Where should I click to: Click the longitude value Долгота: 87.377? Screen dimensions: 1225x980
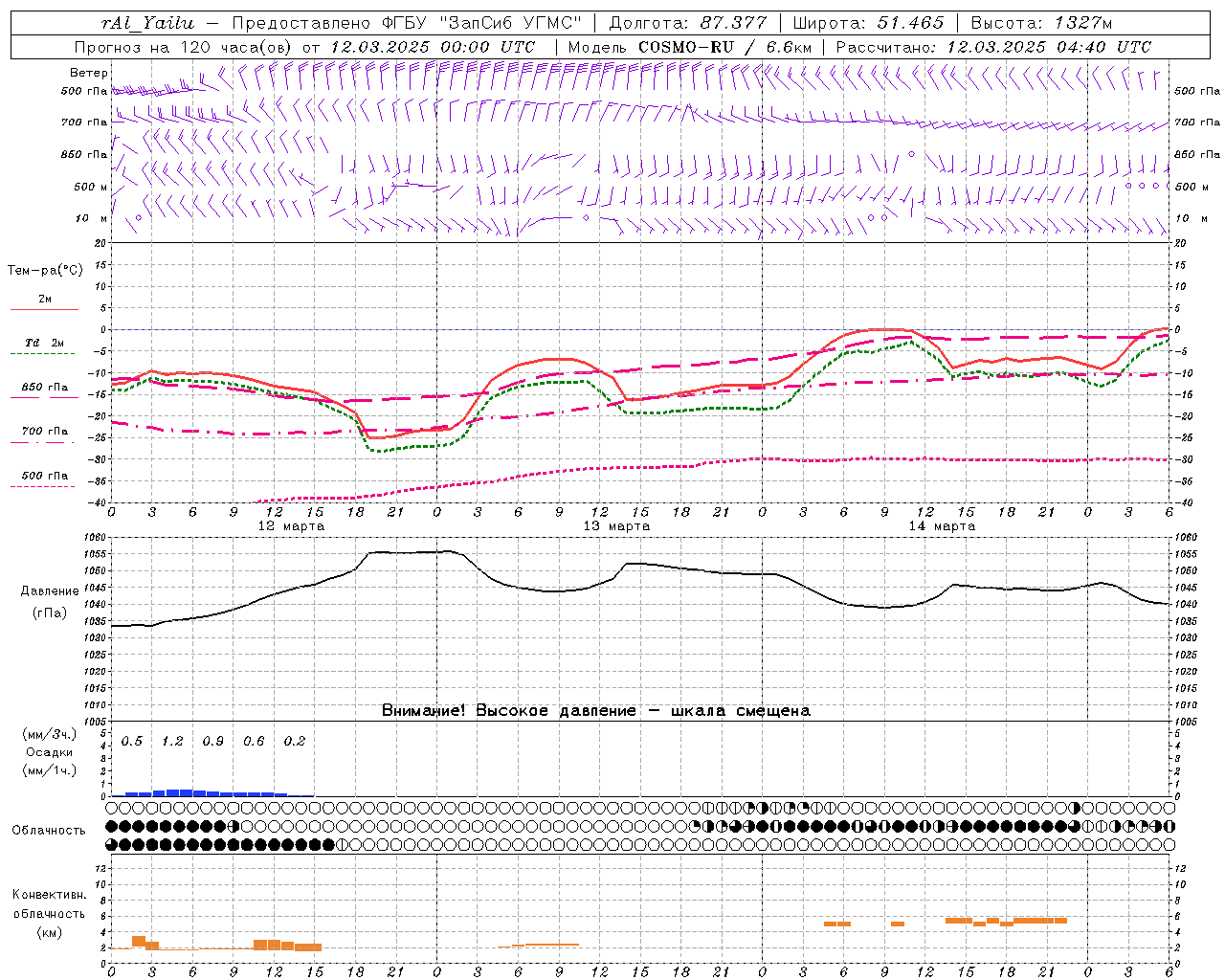click(689, 23)
